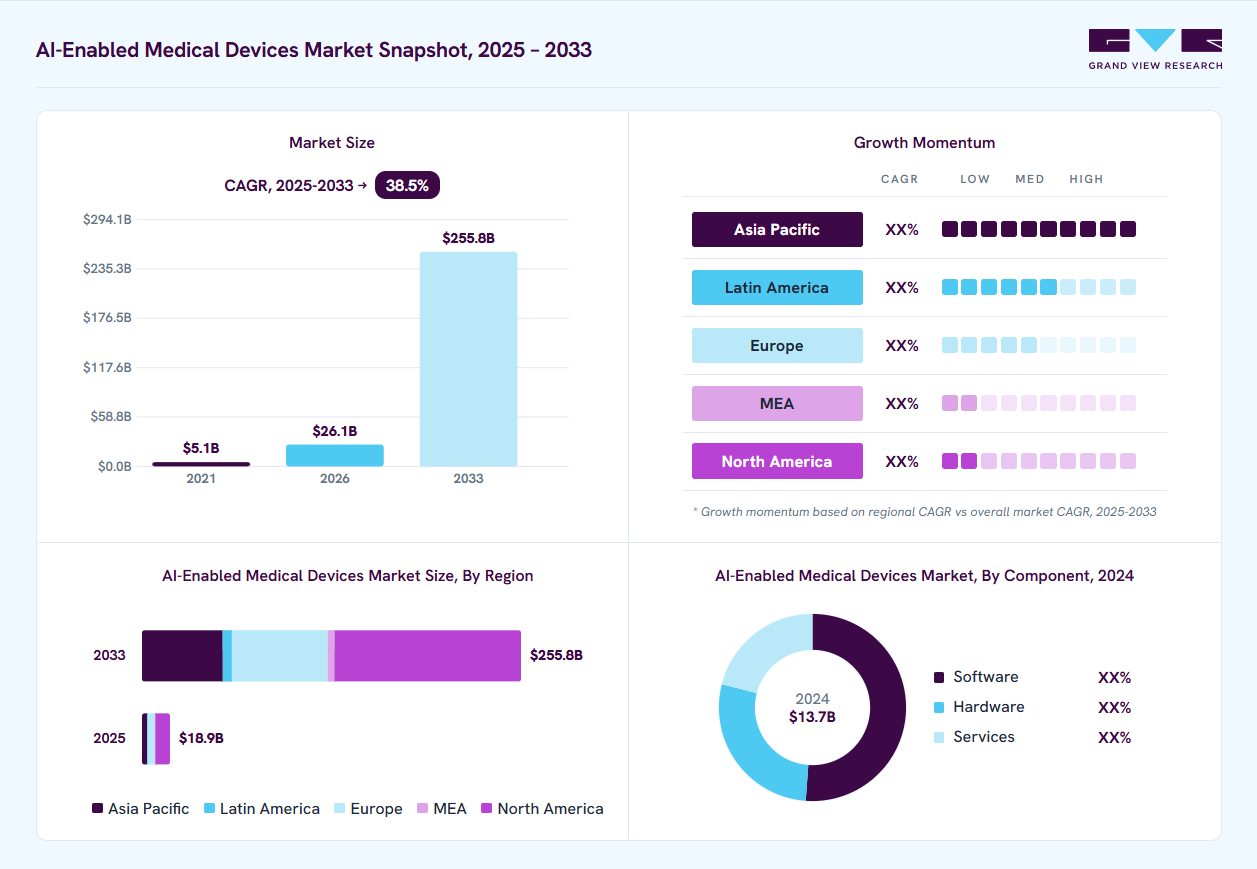Select the Europe region label
The width and height of the screenshot is (1257, 869).
click(x=777, y=345)
